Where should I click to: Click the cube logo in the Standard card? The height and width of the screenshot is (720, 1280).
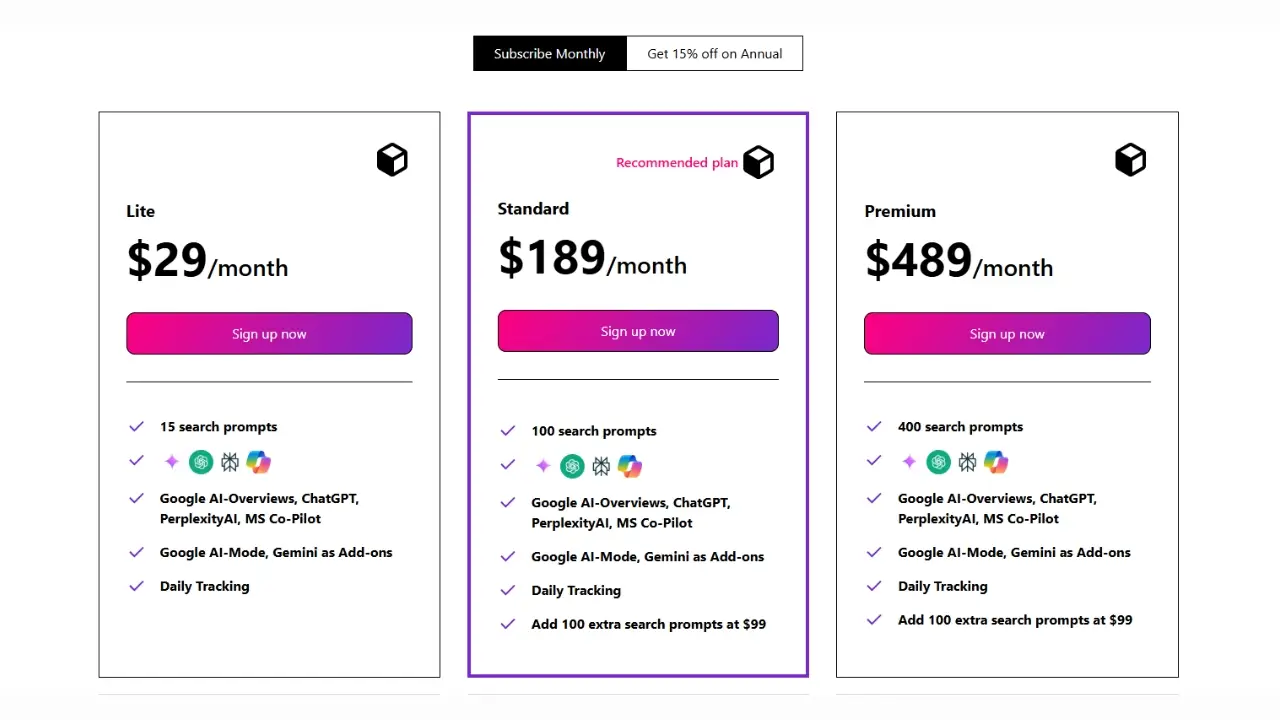point(758,162)
